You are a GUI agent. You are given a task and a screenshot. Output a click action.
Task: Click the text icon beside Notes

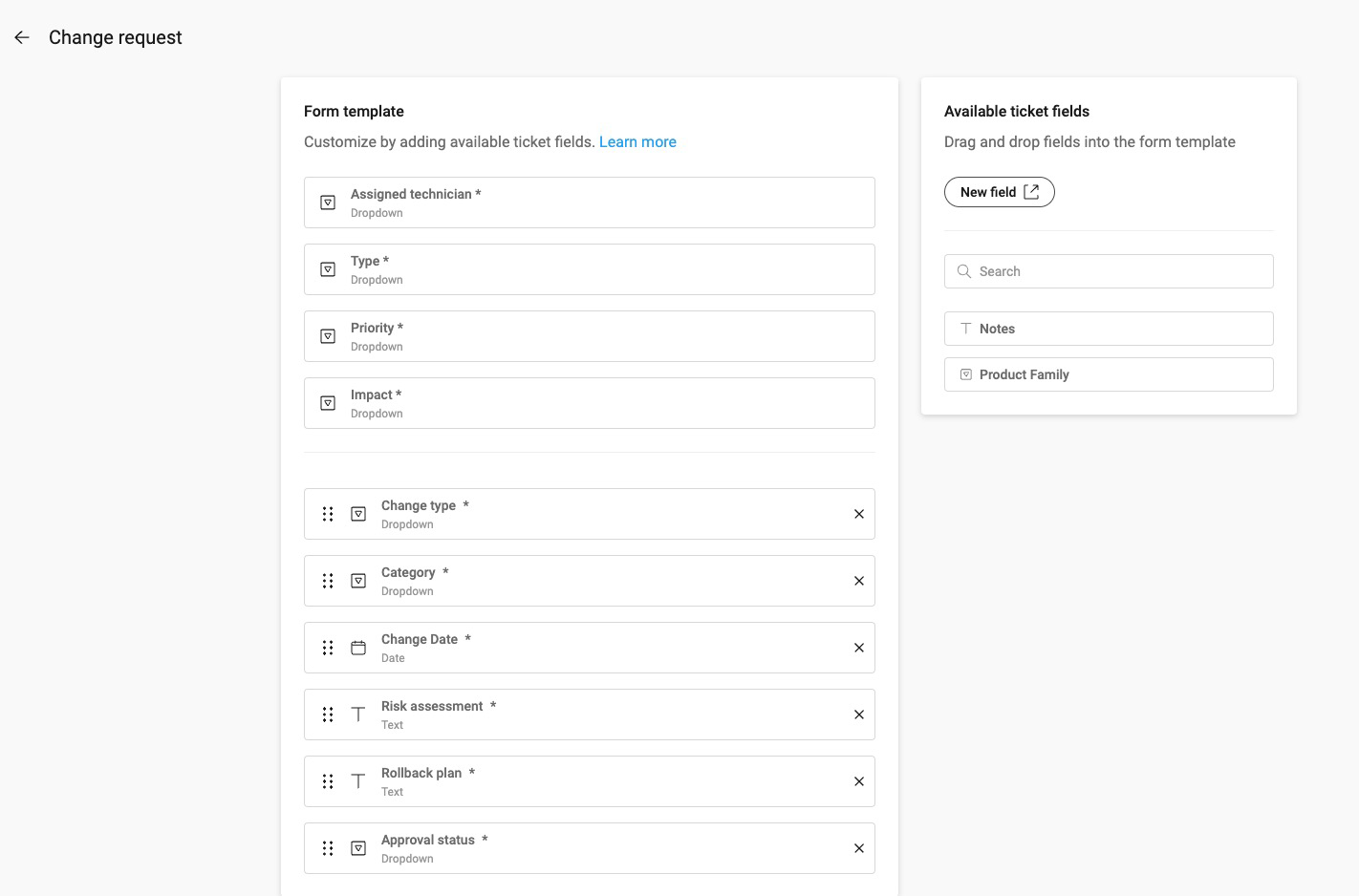966,329
